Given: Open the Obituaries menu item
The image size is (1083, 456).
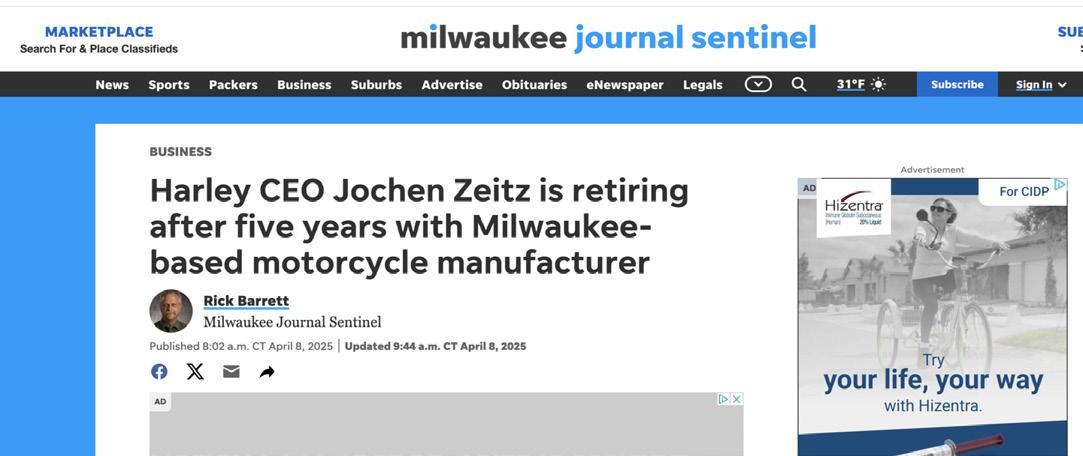Looking at the screenshot, I should point(534,85).
